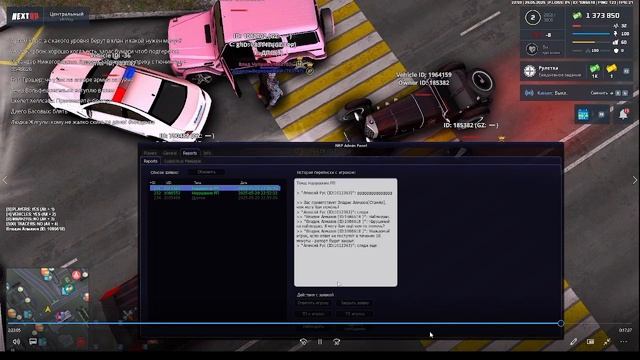This screenshot has height=360, width=640.
Task: Open the Reports sub-tab
Action: pyautogui.click(x=151, y=161)
